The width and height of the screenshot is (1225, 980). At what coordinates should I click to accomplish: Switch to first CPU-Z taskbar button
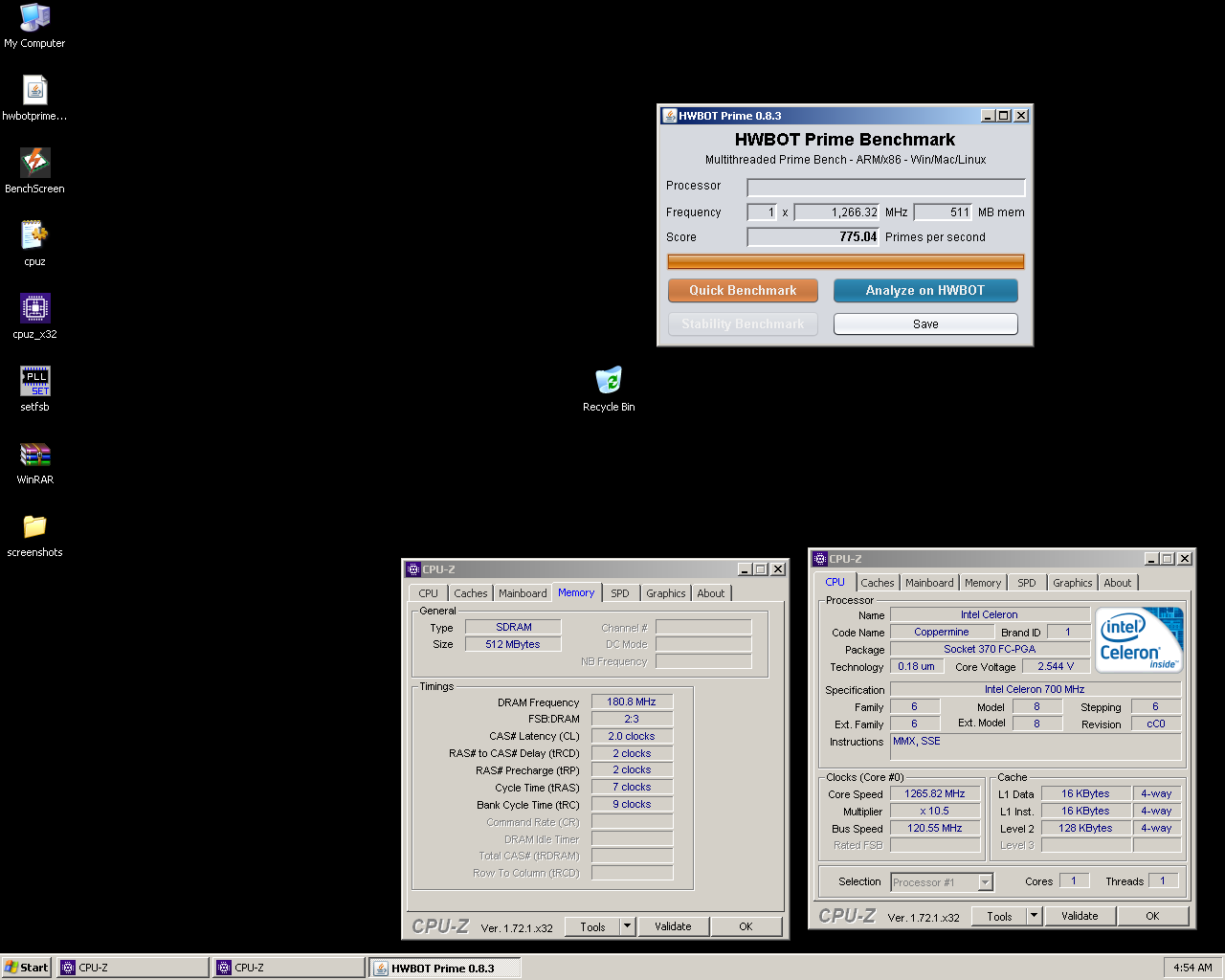click(133, 968)
